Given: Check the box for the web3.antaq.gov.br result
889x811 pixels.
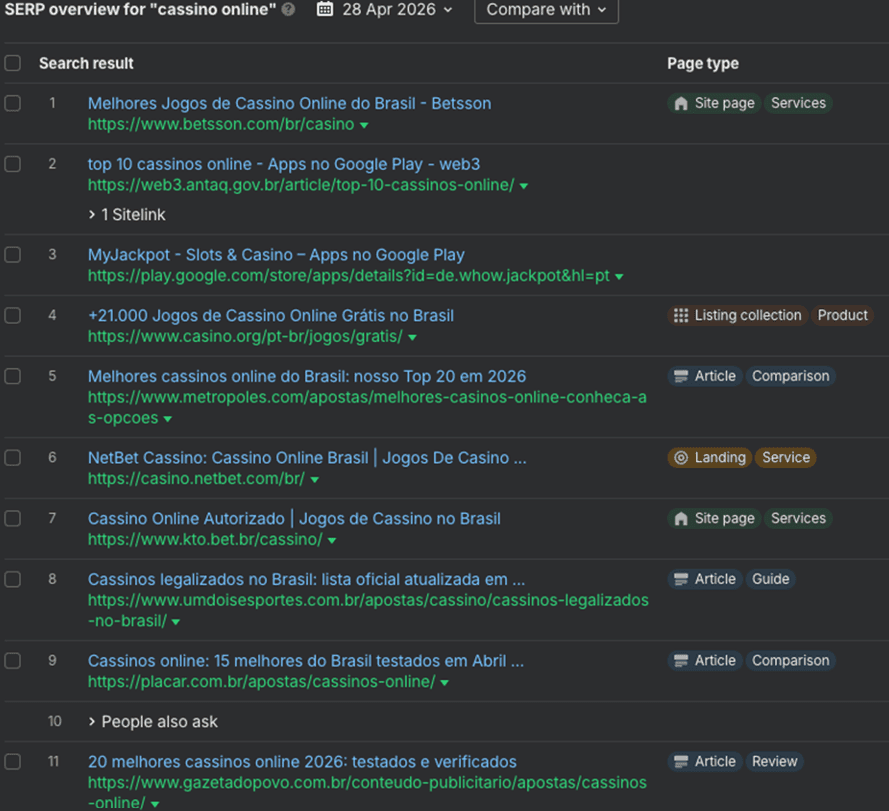Looking at the screenshot, I should [x=12, y=164].
